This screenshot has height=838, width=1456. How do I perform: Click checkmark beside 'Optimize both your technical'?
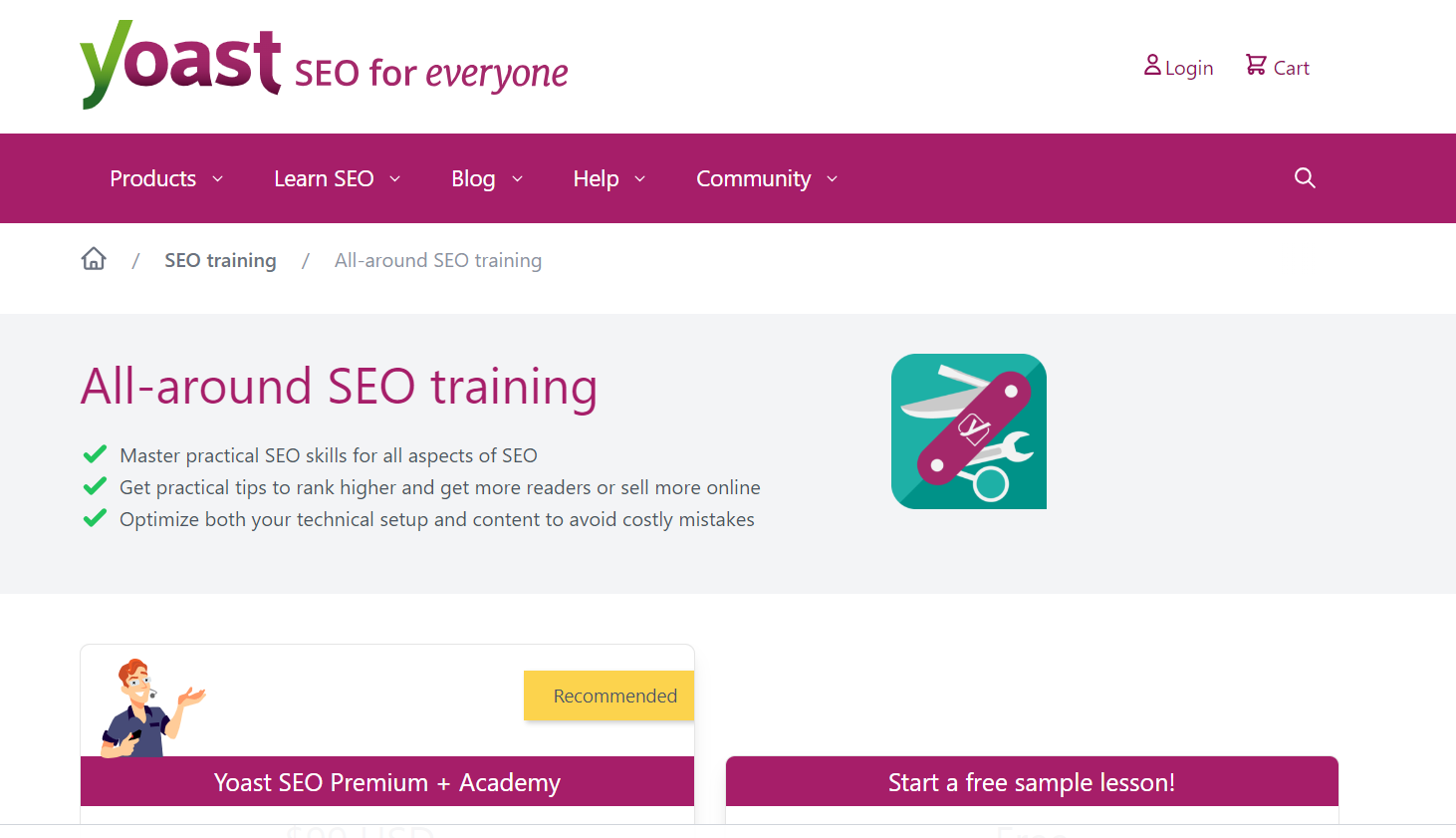tap(95, 519)
